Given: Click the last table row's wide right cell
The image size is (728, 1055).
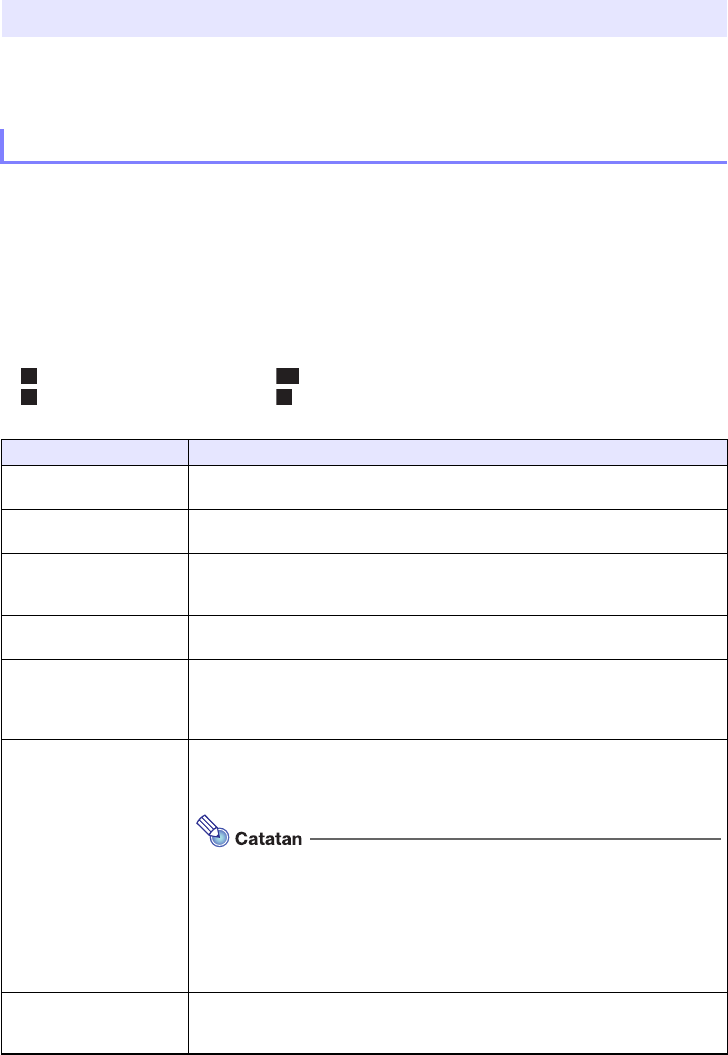Looking at the screenshot, I should pyautogui.click(x=458, y=1022).
